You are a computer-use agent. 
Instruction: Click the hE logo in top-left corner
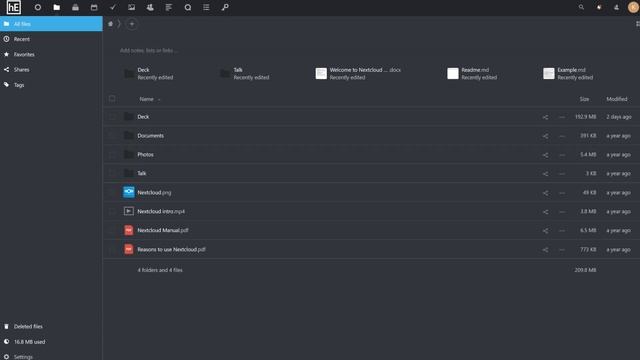tap(13, 7)
